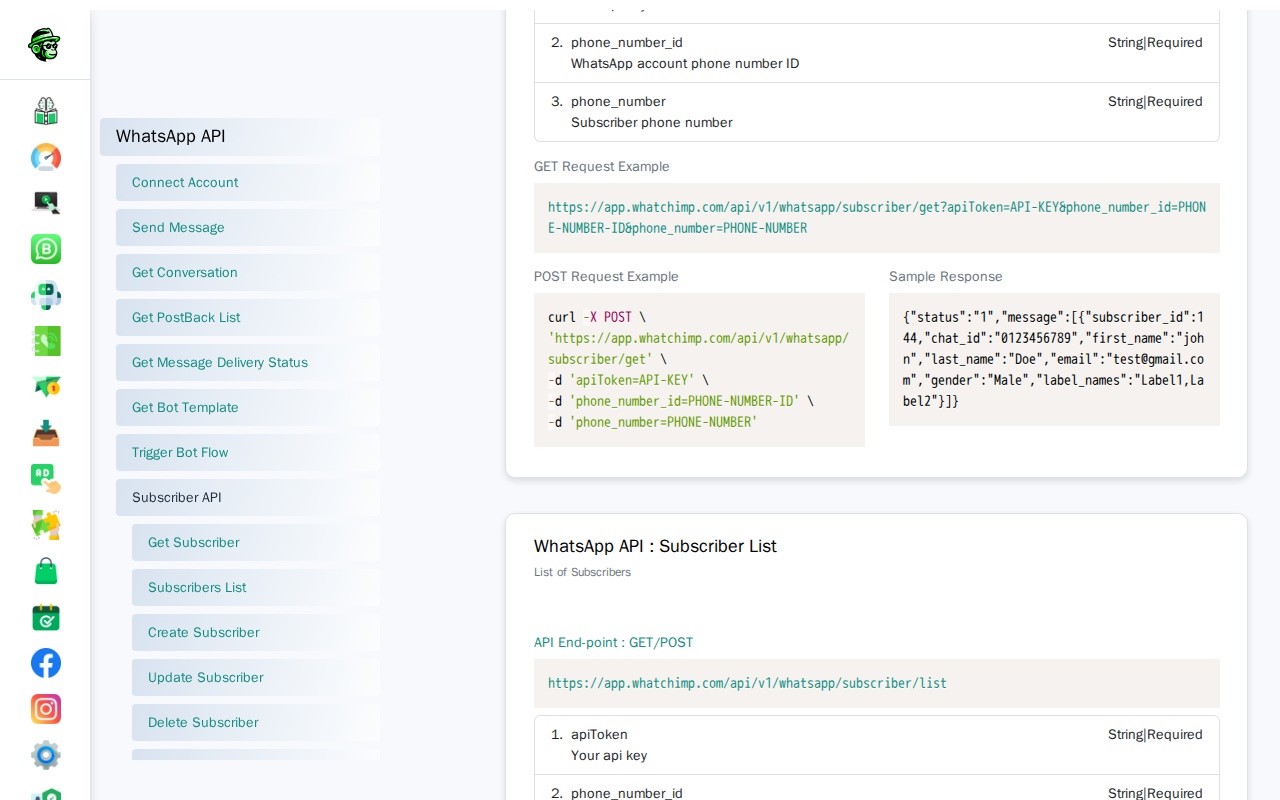Viewport: 1280px width, 800px height.
Task: Open Get Message Delivery Status
Action: click(x=248, y=363)
